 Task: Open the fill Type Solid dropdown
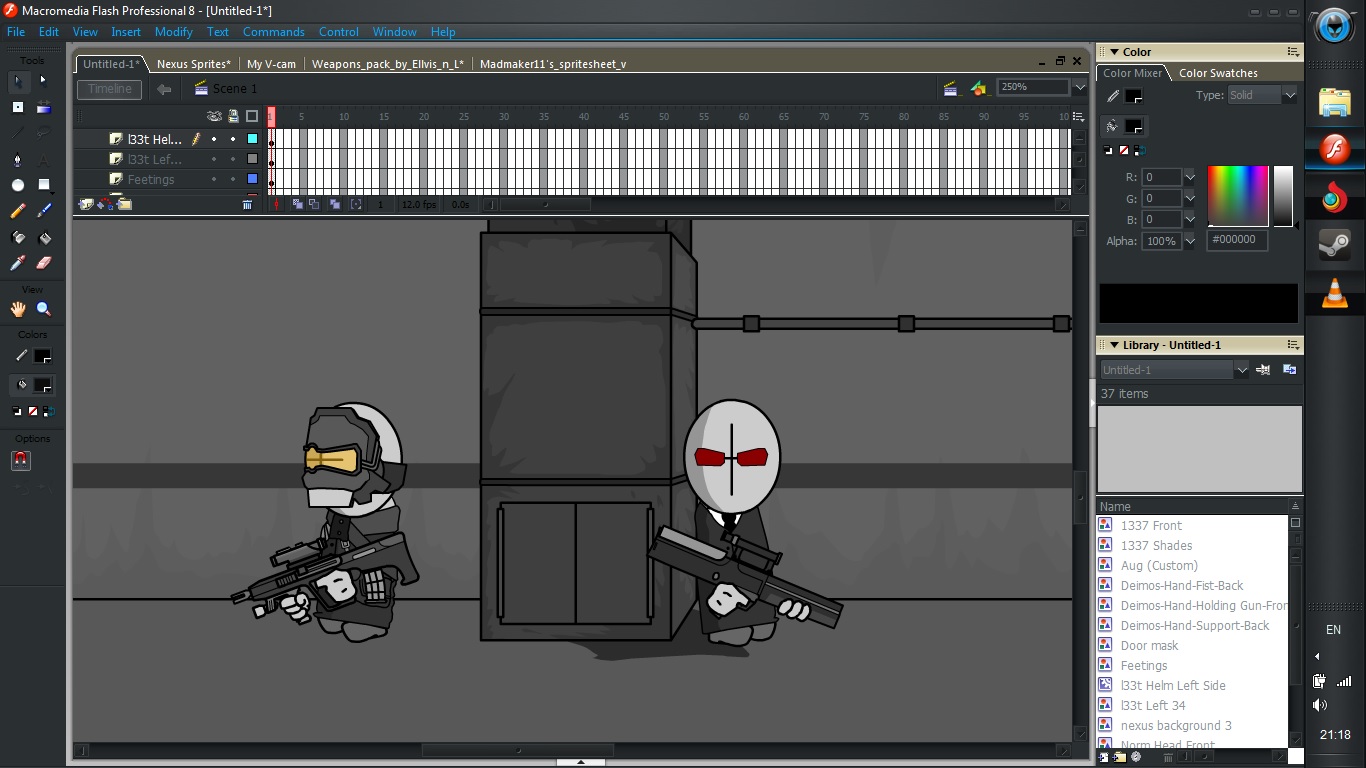[x=1290, y=95]
